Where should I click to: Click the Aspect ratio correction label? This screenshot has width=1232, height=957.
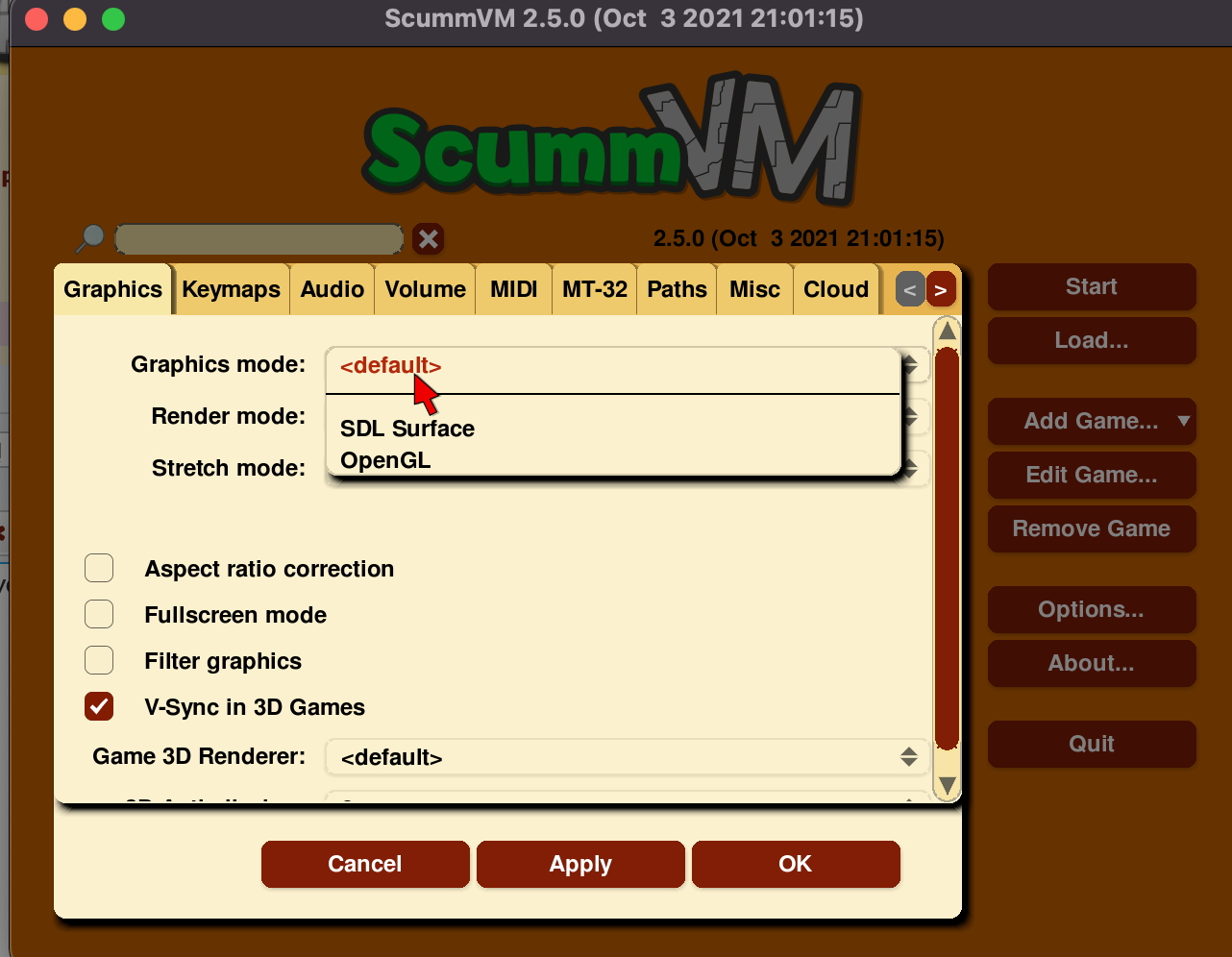[269, 569]
